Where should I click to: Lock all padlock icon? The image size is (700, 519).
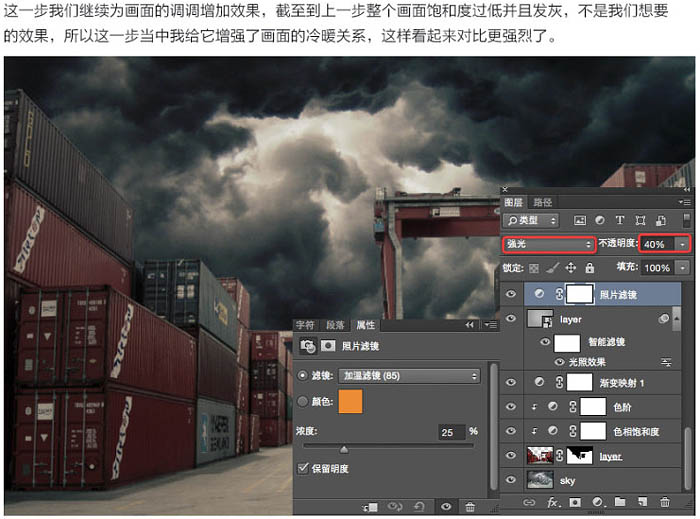(590, 268)
